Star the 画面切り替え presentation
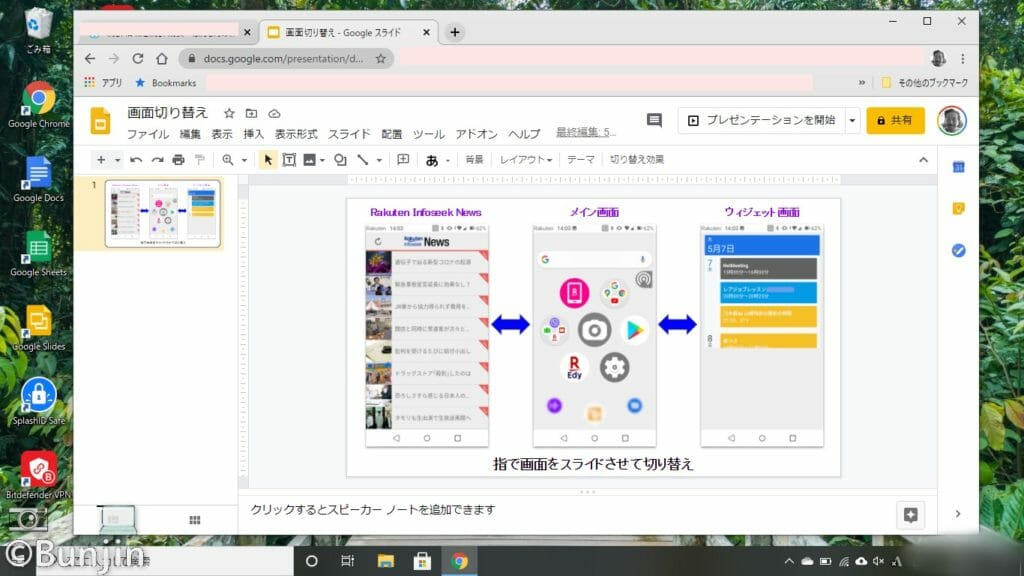1024x576 pixels. point(229,114)
